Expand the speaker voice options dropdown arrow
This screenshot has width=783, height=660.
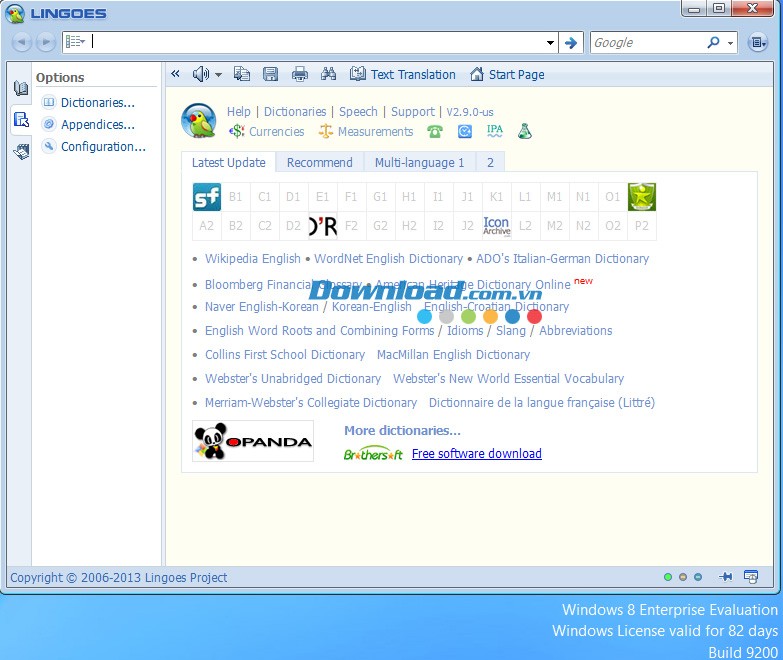(x=218, y=75)
